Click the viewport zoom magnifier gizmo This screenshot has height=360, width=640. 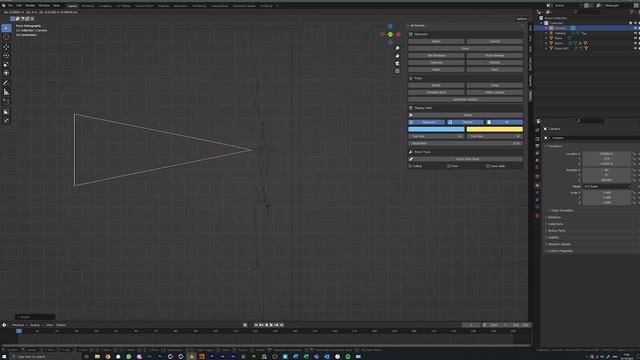click(397, 48)
